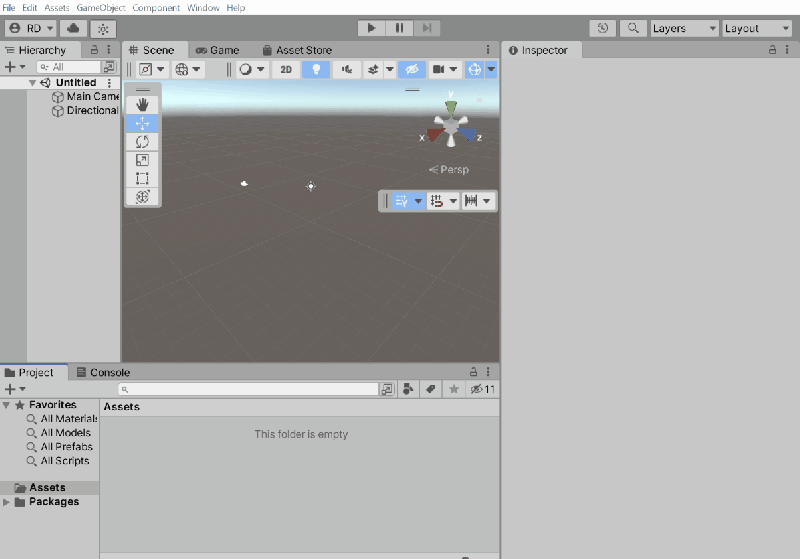The image size is (800, 559).
Task: Open the File menu
Action: 9,8
